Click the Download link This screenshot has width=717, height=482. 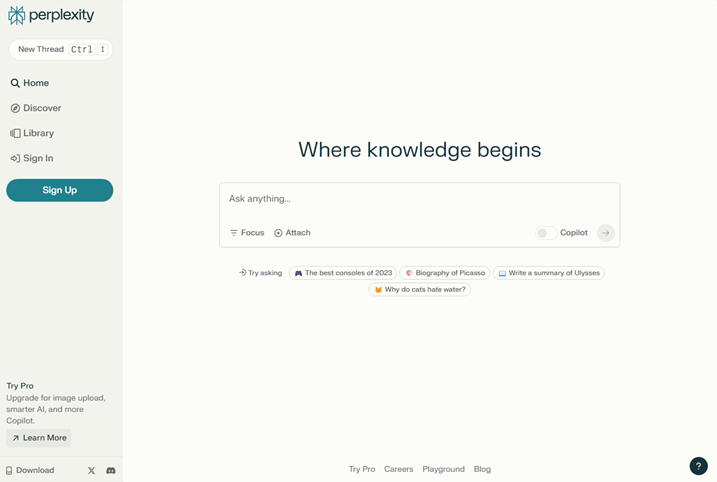30,470
